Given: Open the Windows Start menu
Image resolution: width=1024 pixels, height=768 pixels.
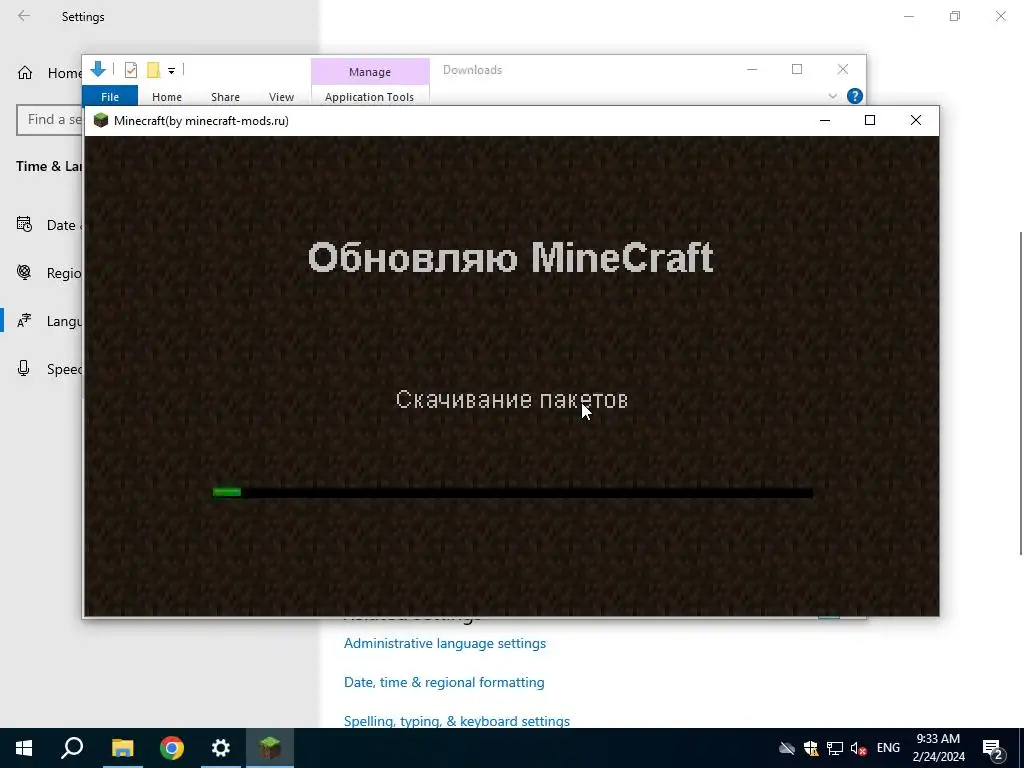Looking at the screenshot, I should pyautogui.click(x=24, y=748).
